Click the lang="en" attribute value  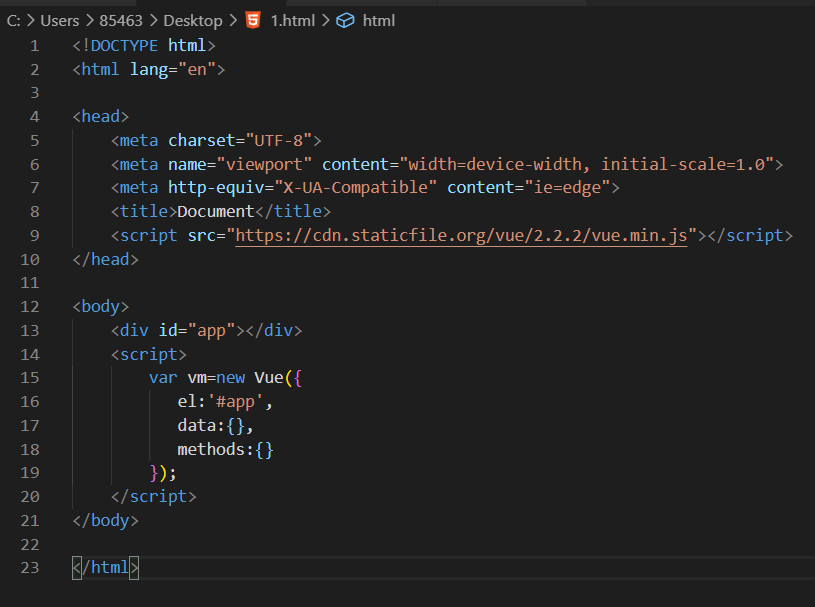point(197,69)
